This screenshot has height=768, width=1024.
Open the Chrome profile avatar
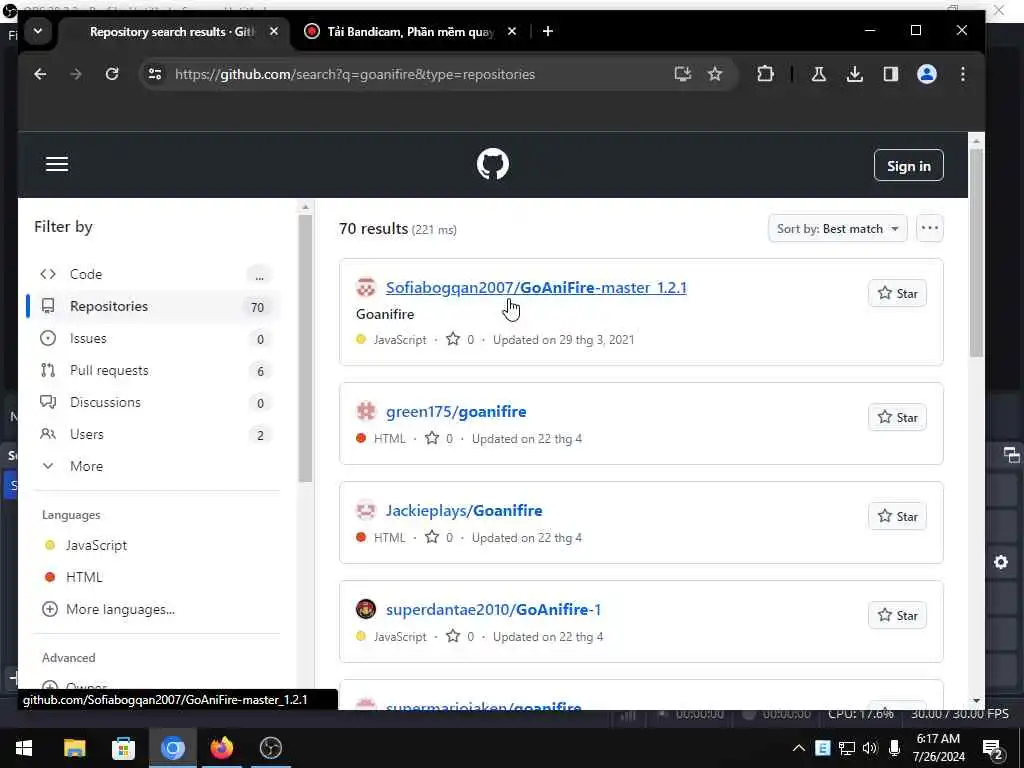(926, 74)
